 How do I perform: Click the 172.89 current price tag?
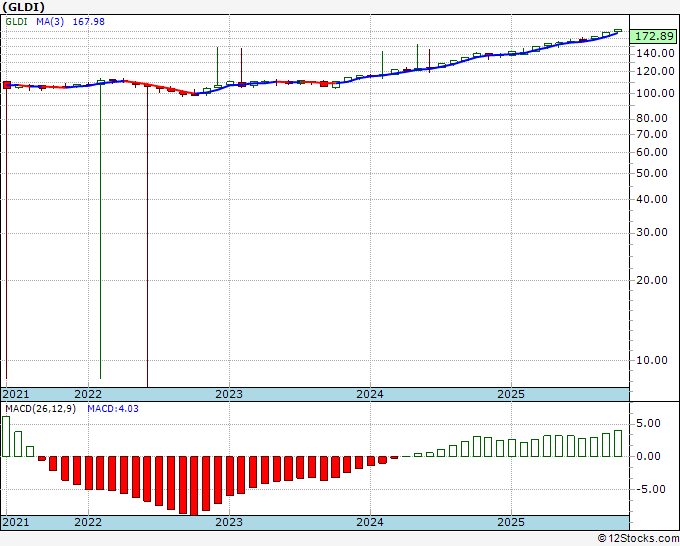[x=654, y=36]
